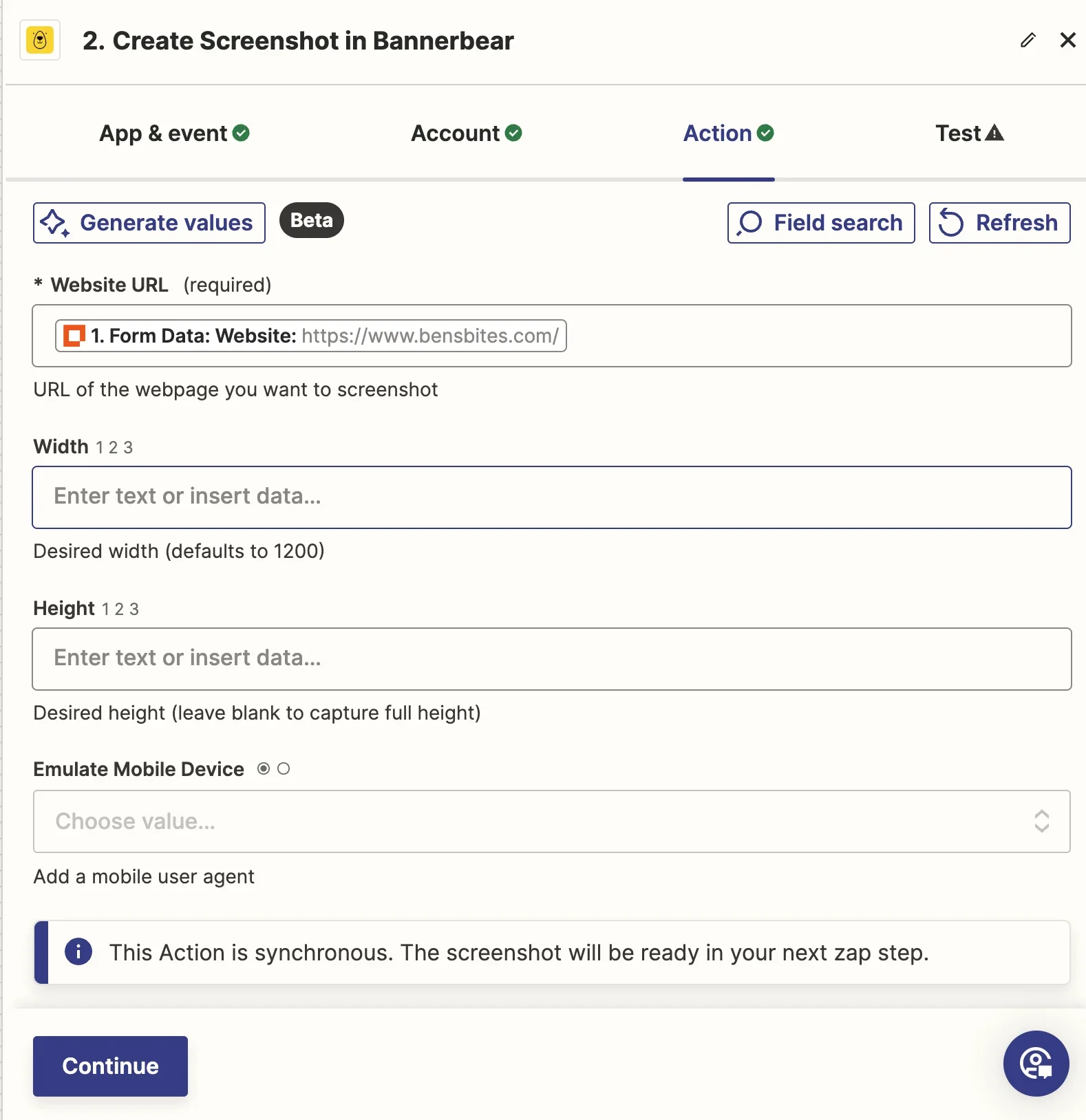Click the pencil rename step icon

1028,41
